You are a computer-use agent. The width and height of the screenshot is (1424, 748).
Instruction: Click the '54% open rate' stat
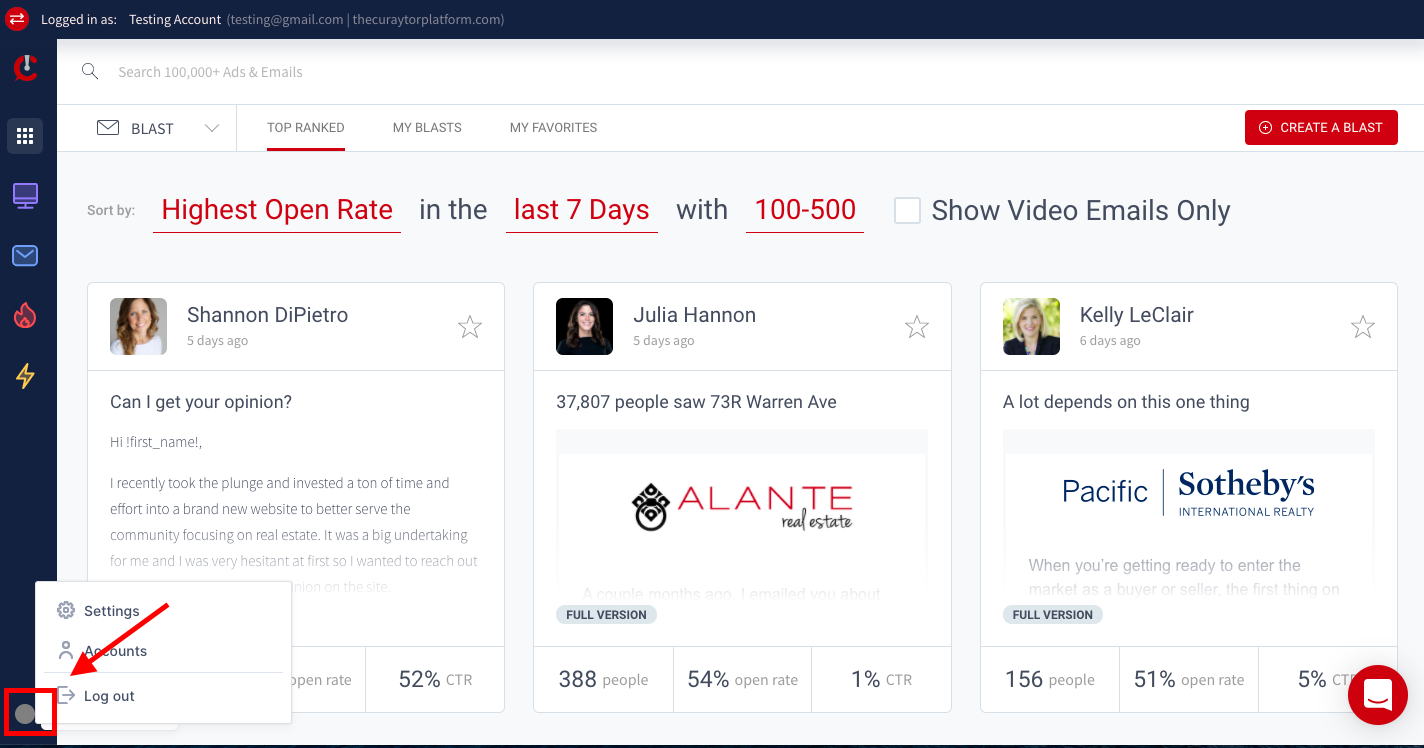click(742, 679)
